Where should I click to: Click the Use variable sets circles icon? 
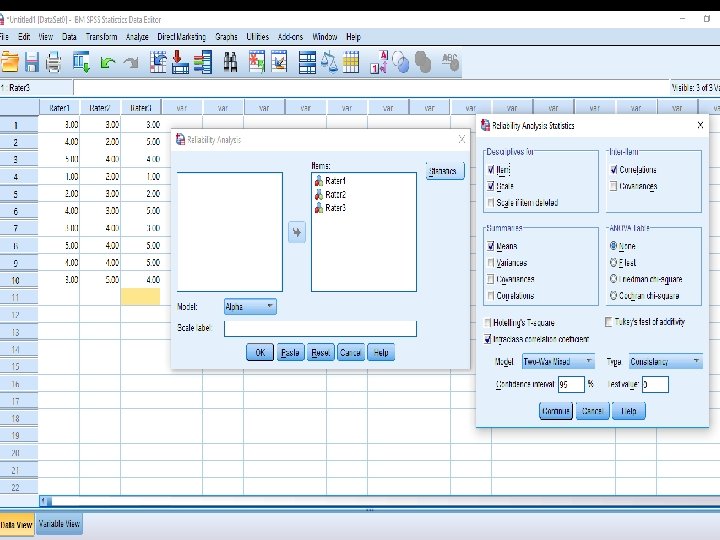(x=401, y=62)
